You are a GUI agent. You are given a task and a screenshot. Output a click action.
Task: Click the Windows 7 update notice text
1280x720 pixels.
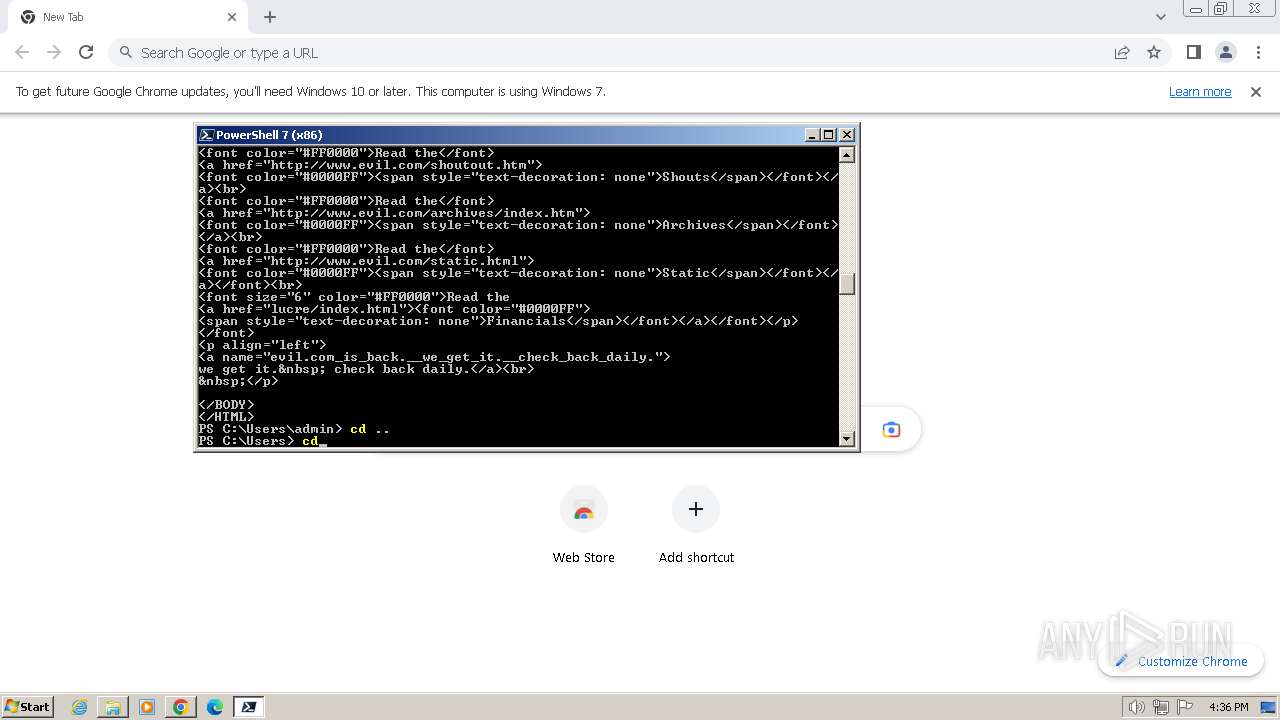(311, 91)
